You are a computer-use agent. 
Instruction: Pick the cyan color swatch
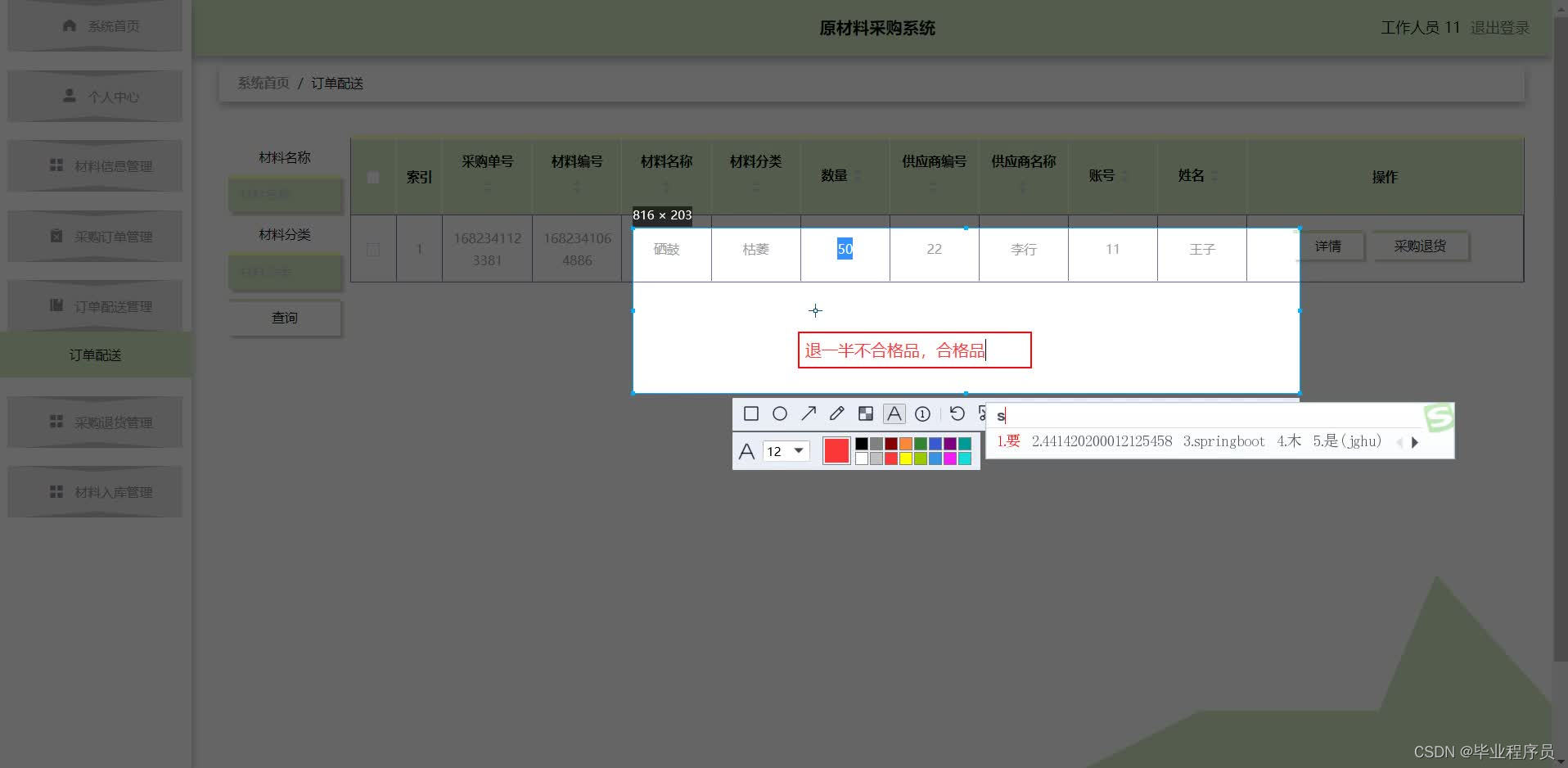click(x=965, y=459)
